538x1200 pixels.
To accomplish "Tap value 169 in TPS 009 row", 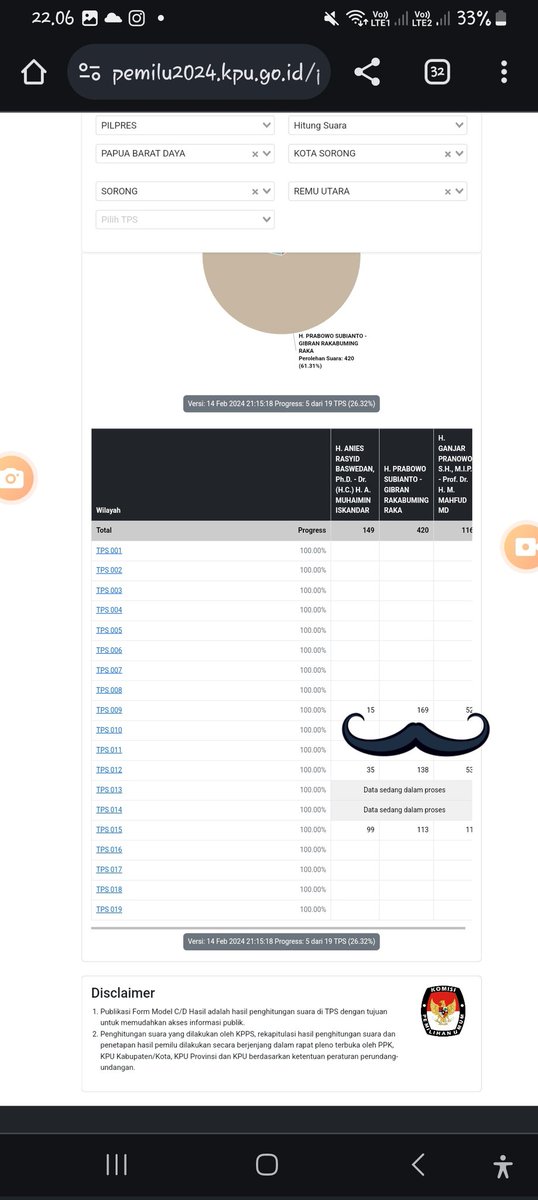I will 422,710.
